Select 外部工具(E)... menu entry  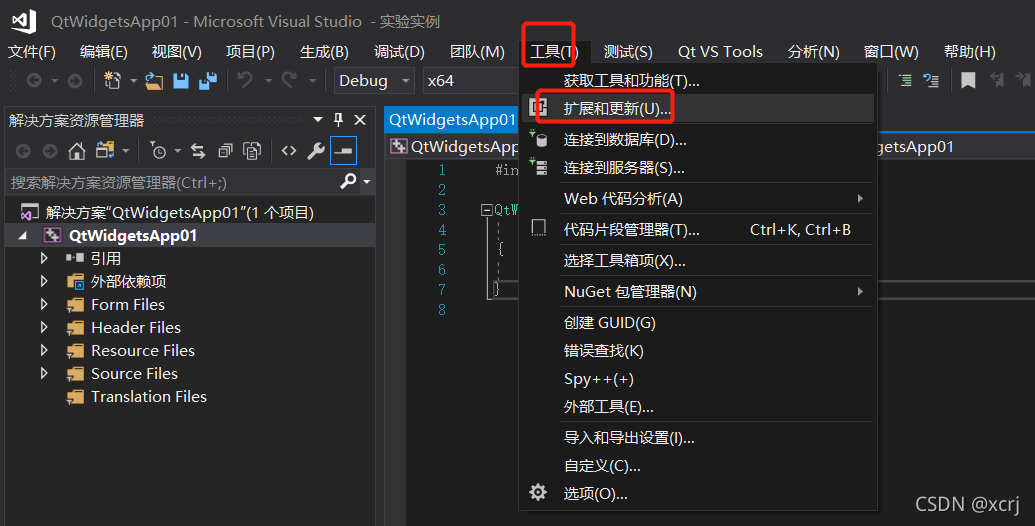coord(698,407)
